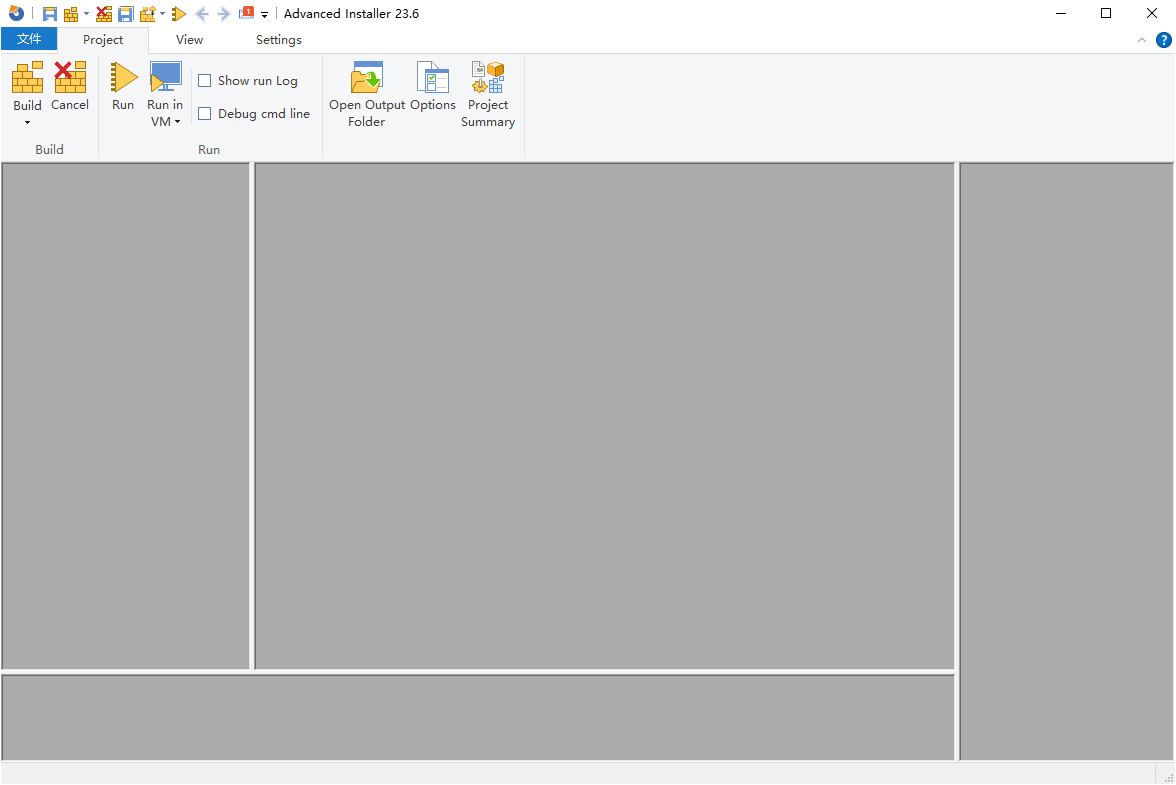This screenshot has height=785, width=1176.
Task: Run the installer using the yellow arrow toolbar icon
Action: pos(178,13)
